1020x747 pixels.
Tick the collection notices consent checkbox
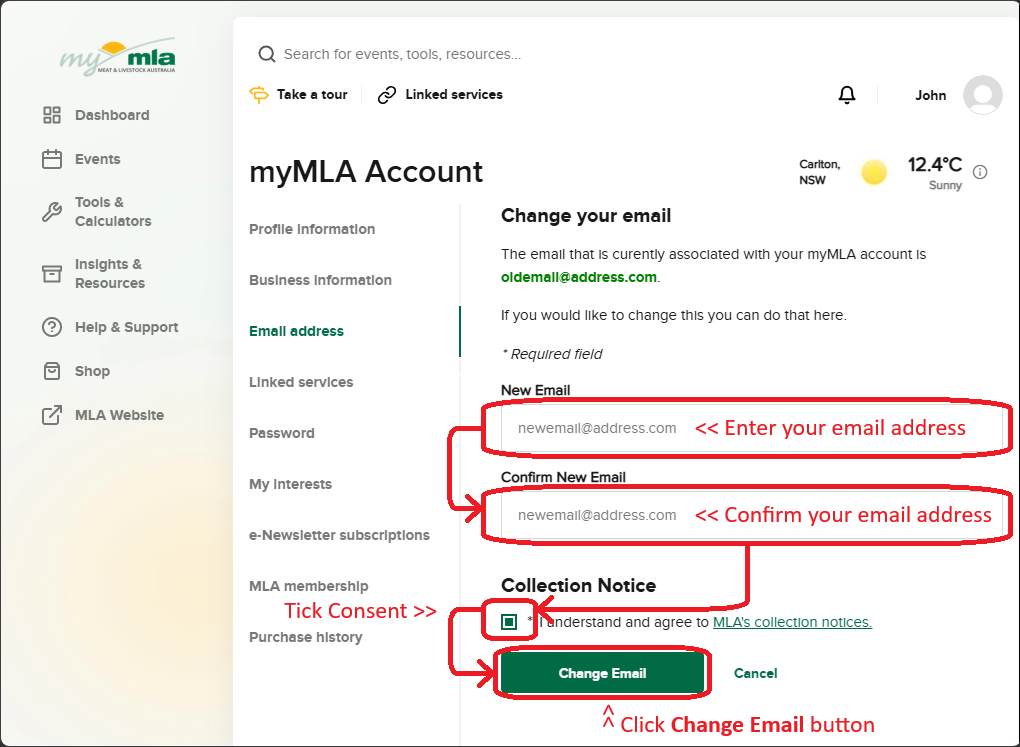pyautogui.click(x=509, y=622)
